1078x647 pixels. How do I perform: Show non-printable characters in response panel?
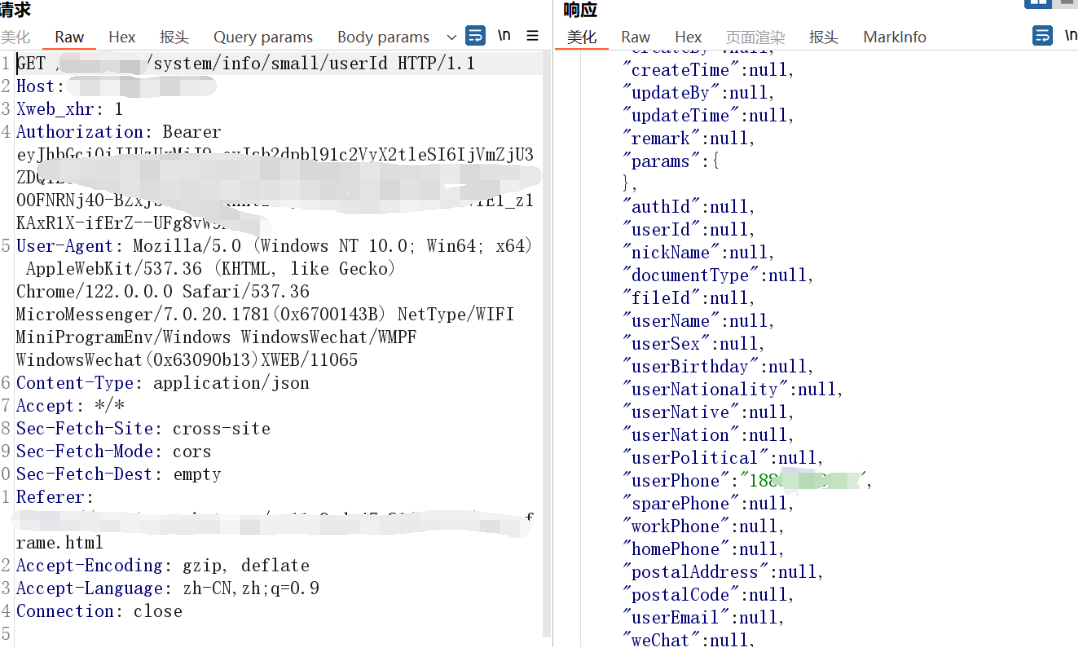(1070, 36)
